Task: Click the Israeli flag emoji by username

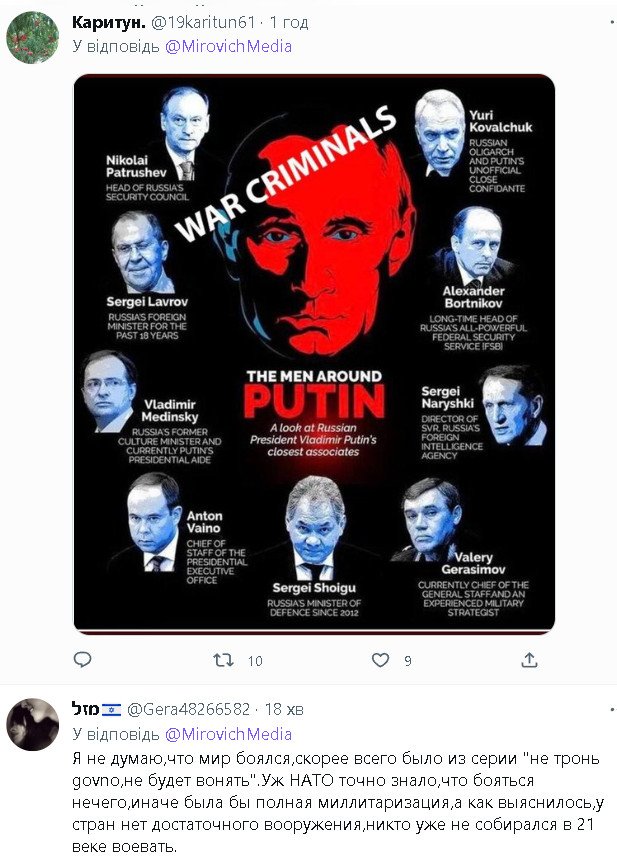Action: click(111, 710)
